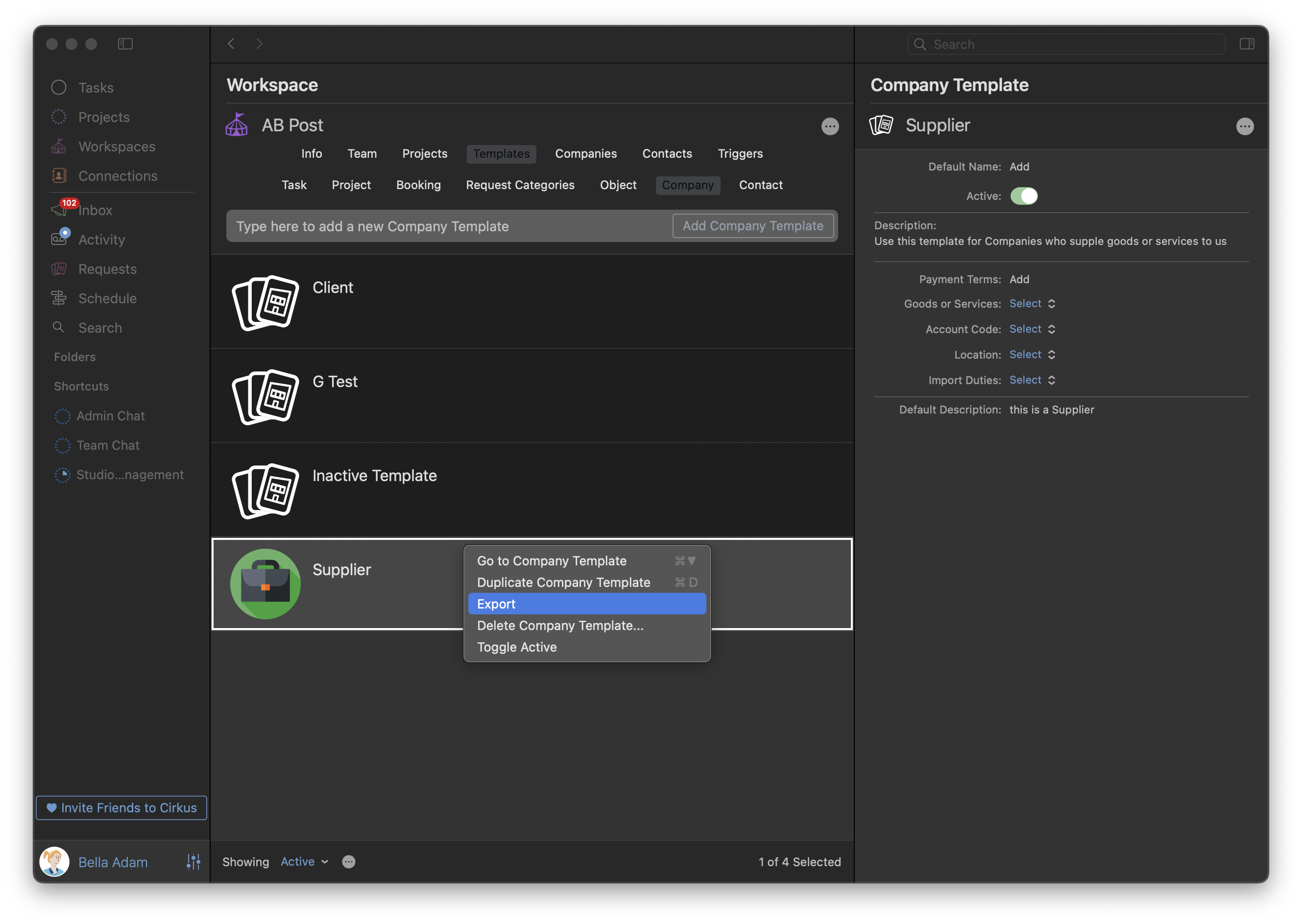
Task: Click Invite Friends to Cirkus button
Action: 121,807
